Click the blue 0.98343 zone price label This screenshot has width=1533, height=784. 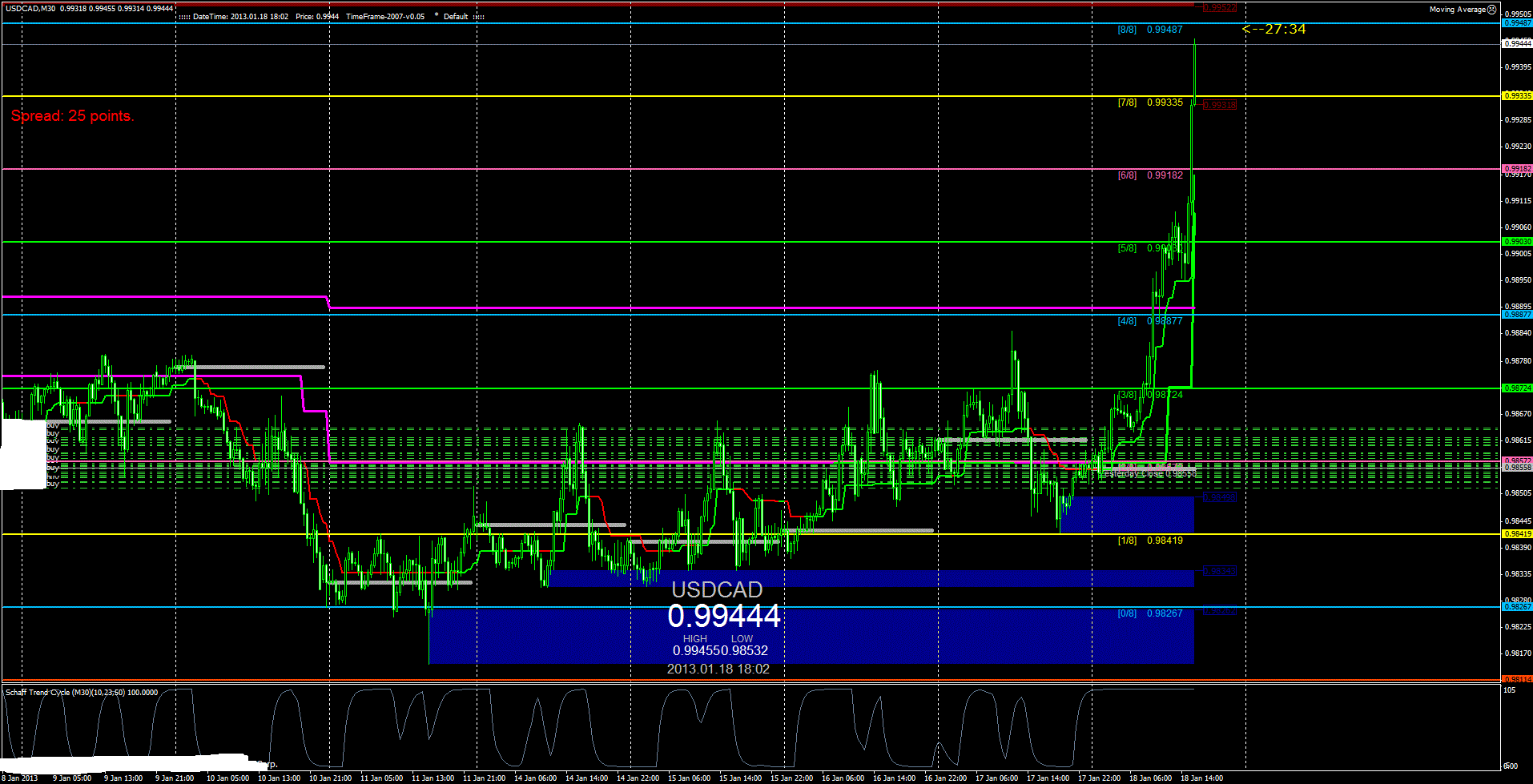click(x=1220, y=571)
